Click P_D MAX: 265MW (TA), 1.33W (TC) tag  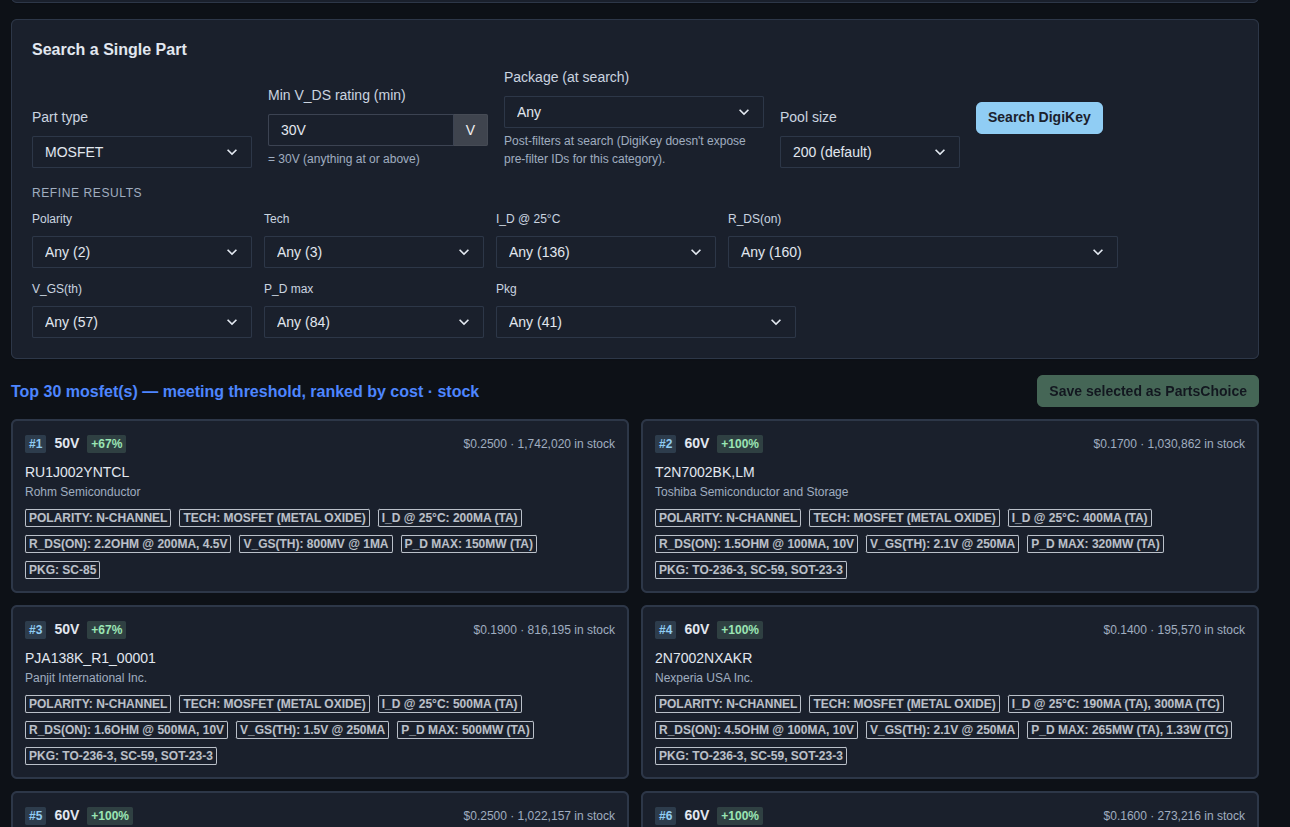click(1129, 730)
